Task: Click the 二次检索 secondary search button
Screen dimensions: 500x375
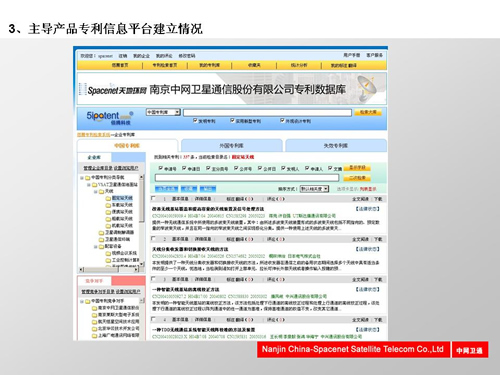Action: (x=357, y=178)
